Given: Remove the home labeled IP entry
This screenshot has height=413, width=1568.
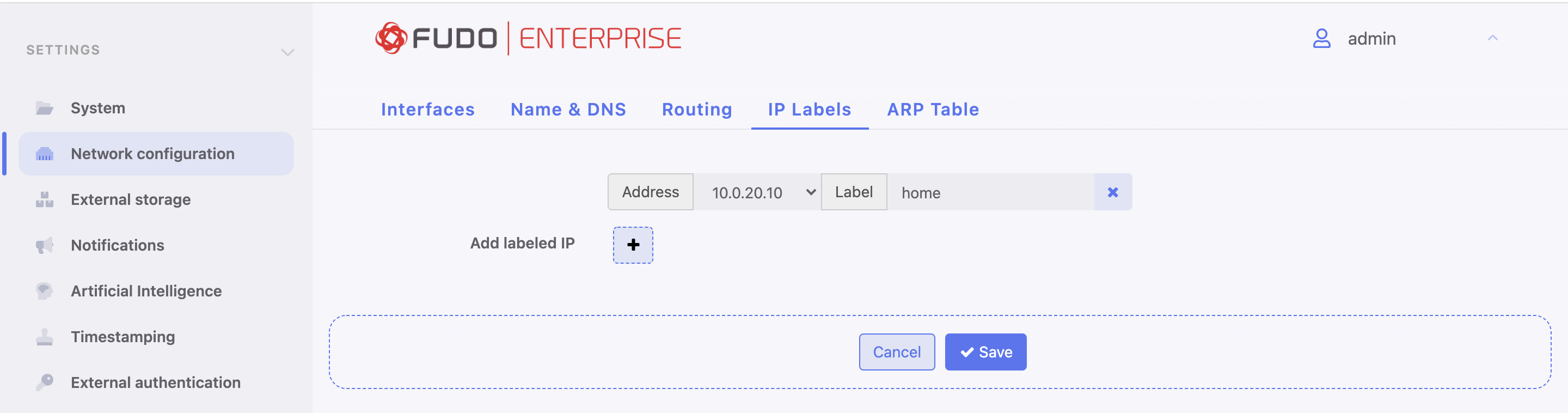Looking at the screenshot, I should tap(1113, 192).
